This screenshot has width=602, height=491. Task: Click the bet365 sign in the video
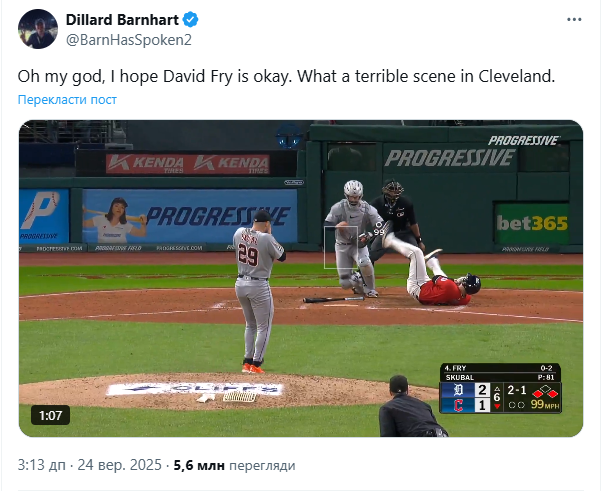click(537, 222)
